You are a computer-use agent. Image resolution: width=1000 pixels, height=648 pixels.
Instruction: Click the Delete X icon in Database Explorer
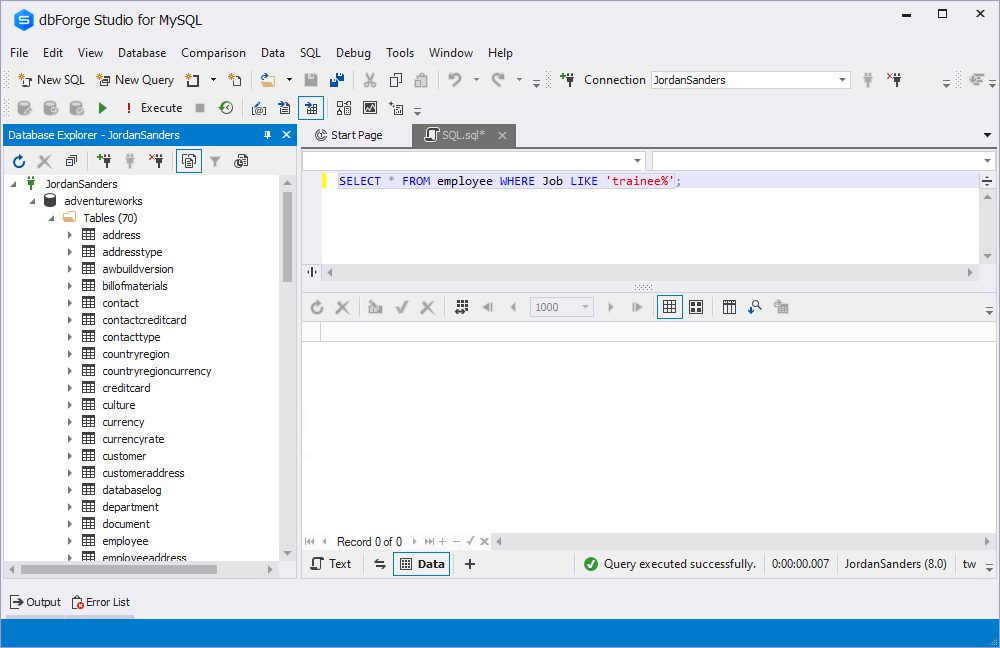tap(45, 161)
